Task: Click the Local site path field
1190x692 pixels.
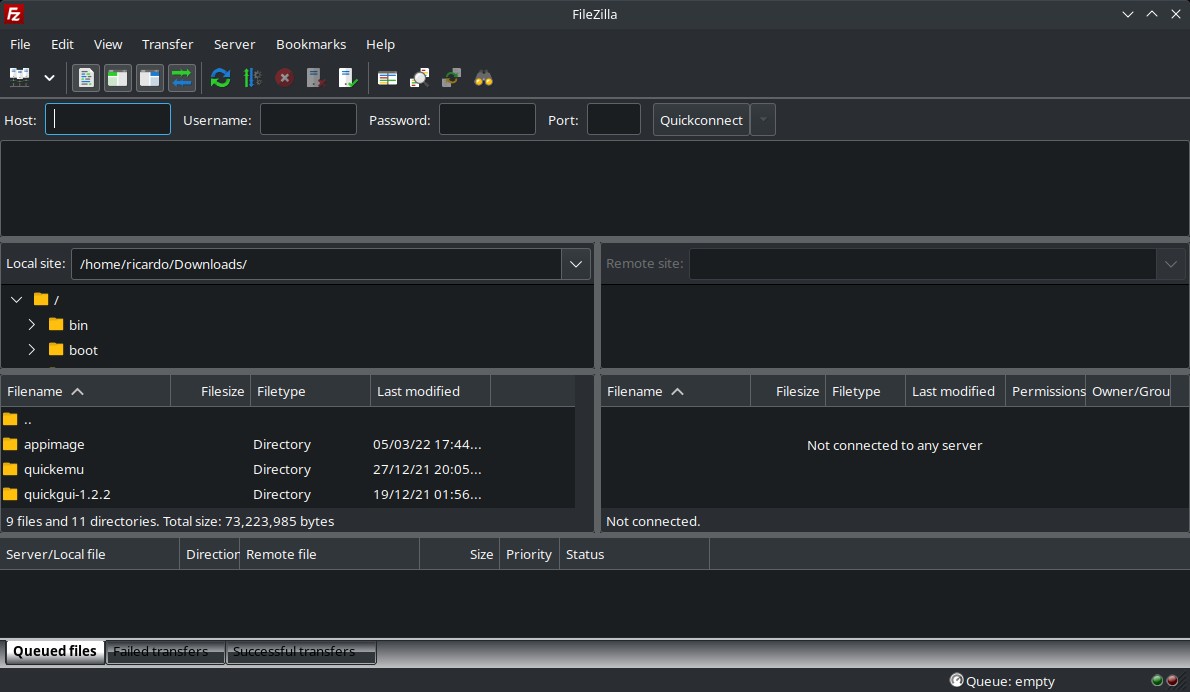Action: (x=316, y=264)
